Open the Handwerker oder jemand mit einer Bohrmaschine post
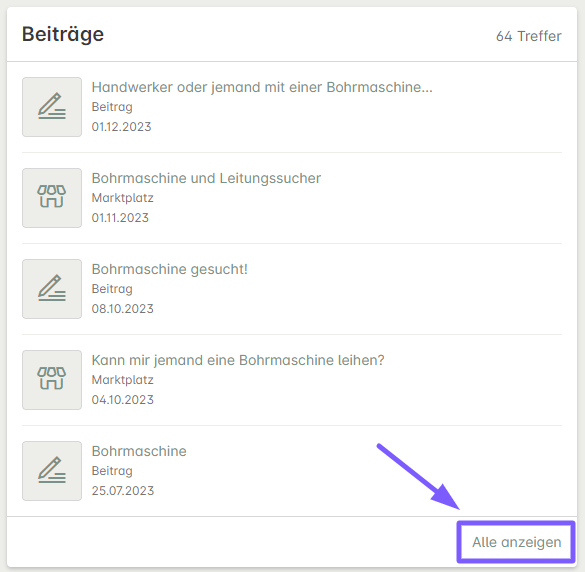Screen dimensions: 585x572 pos(262,87)
